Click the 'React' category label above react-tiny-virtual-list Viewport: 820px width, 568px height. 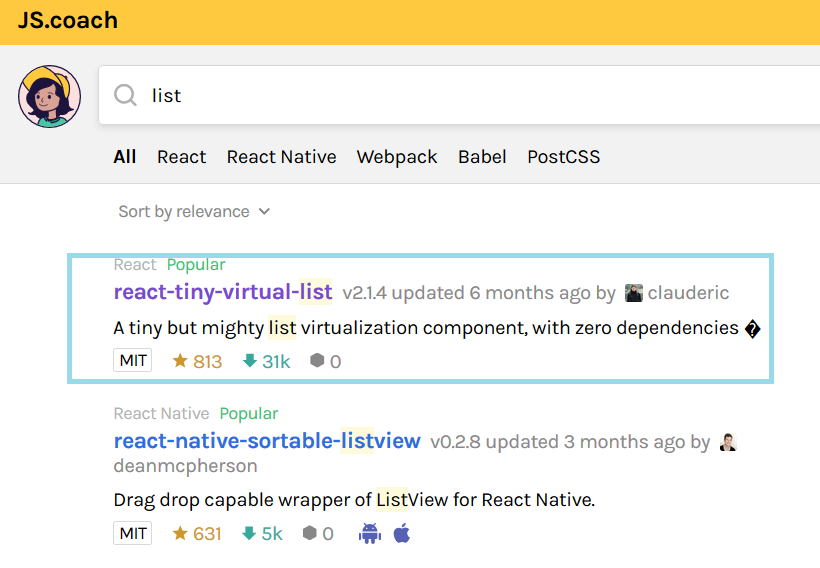coord(135,265)
